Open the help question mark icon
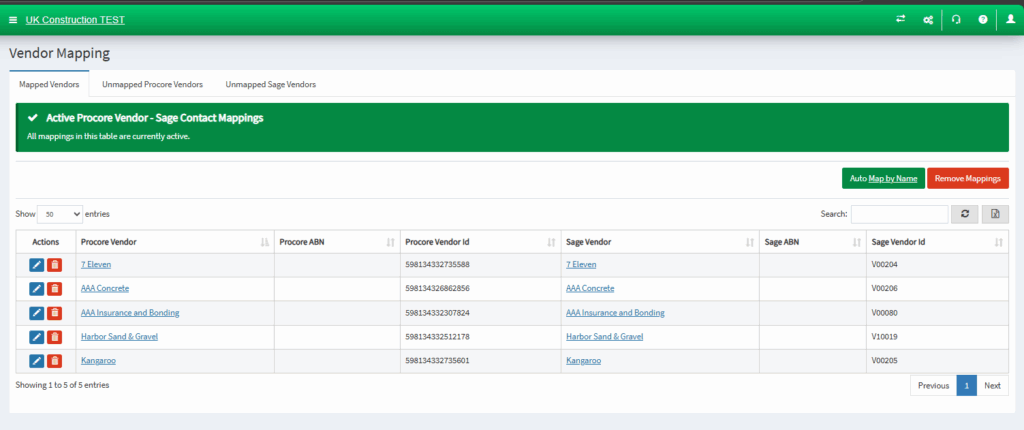1024x430 pixels. (983, 20)
